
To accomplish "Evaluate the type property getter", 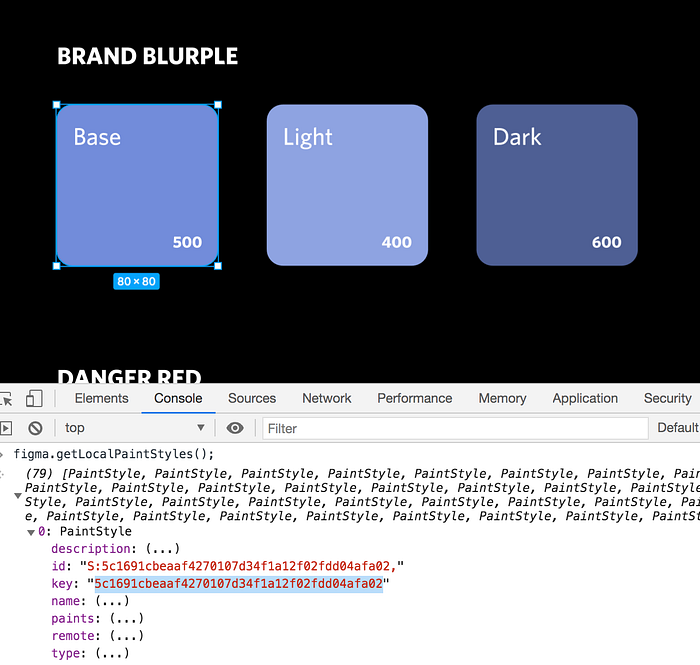I will 112,653.
